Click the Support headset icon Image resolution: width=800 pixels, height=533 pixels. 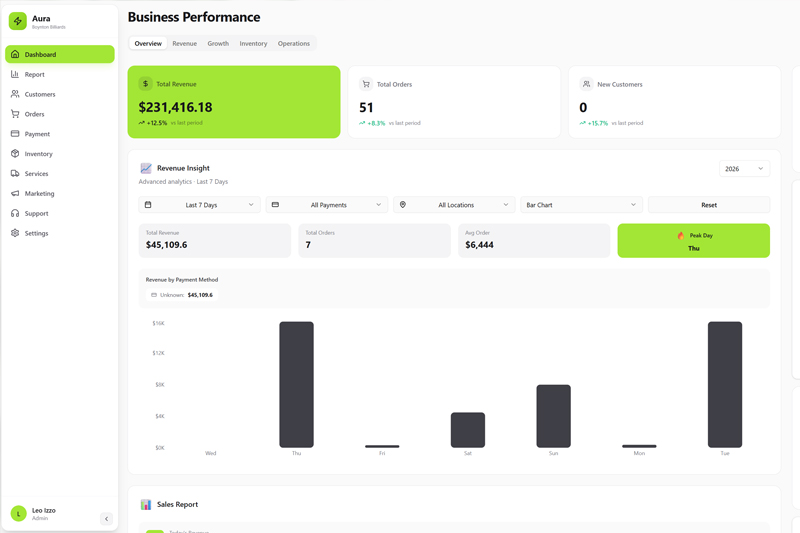[15, 213]
